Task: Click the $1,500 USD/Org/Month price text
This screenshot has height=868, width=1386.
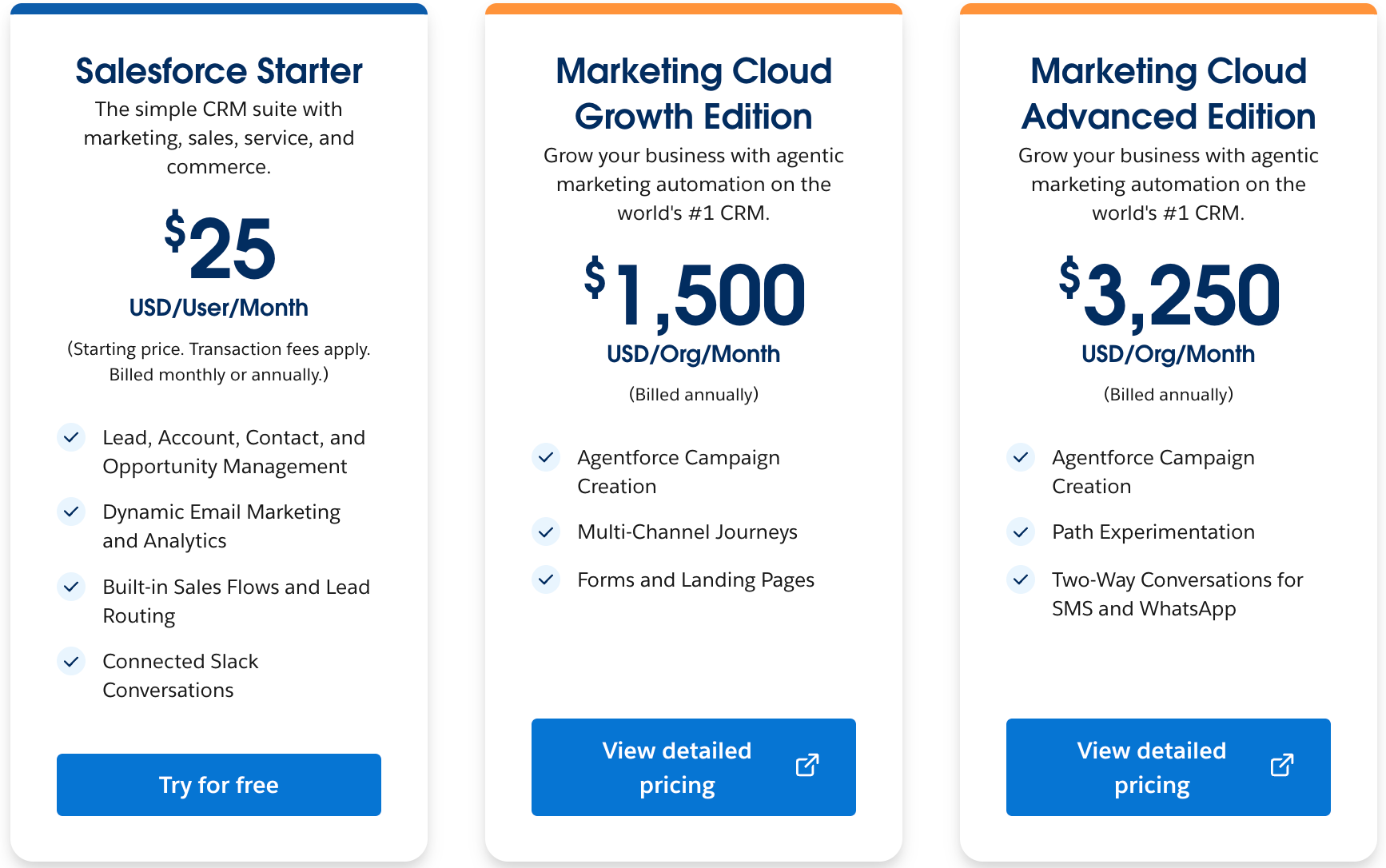Action: pos(693,308)
